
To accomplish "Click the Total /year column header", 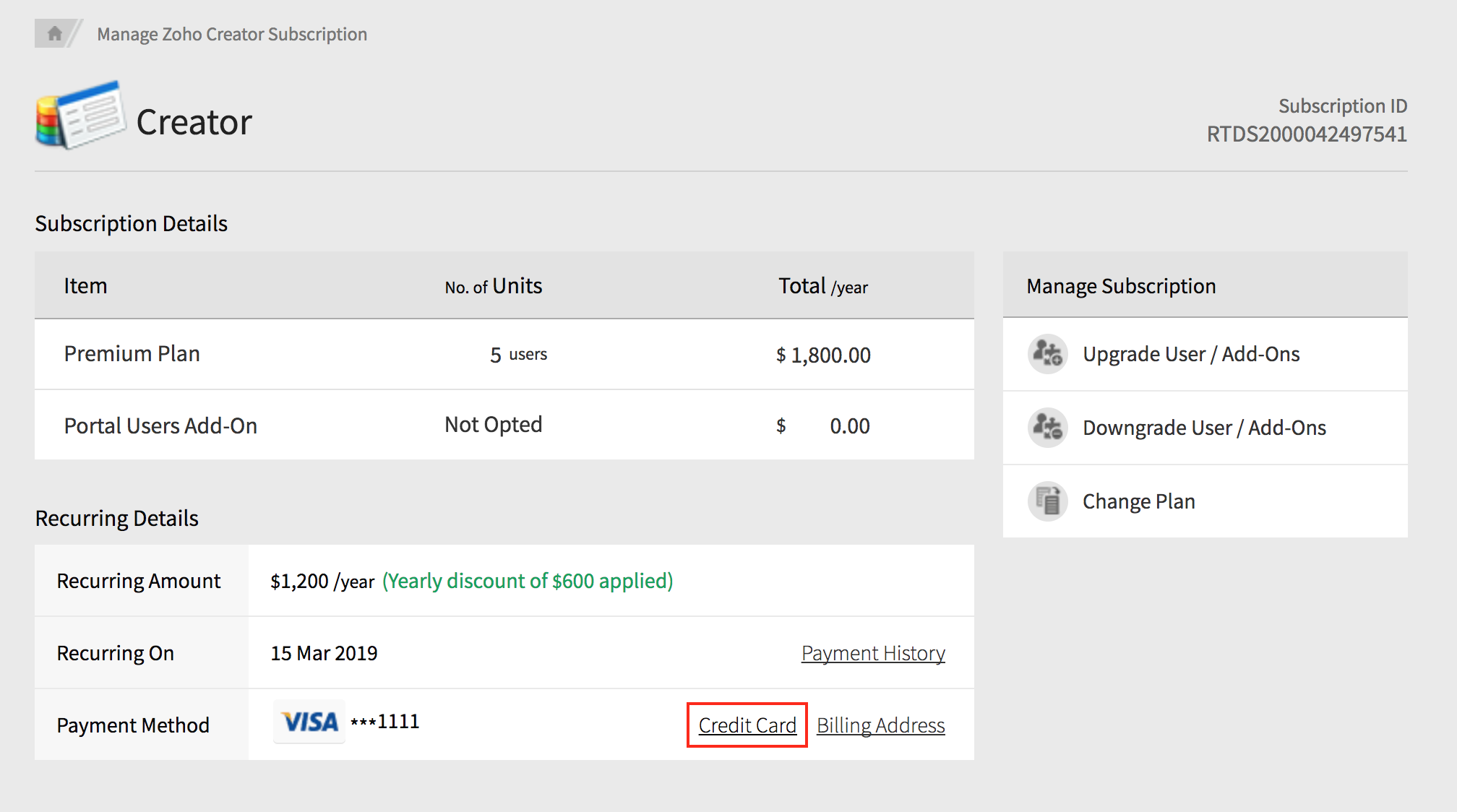I will [823, 286].
